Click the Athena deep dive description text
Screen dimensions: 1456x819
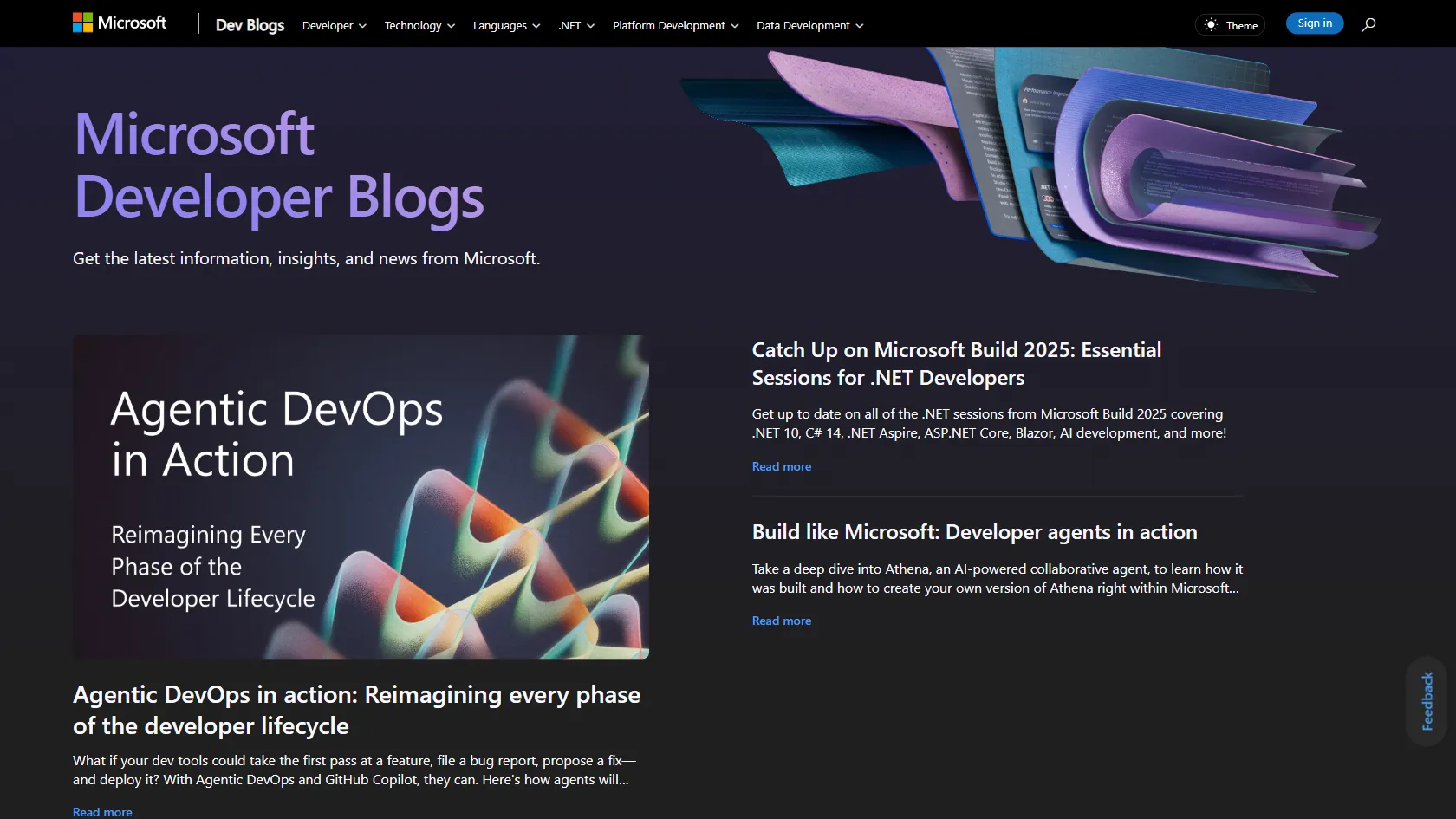(997, 578)
